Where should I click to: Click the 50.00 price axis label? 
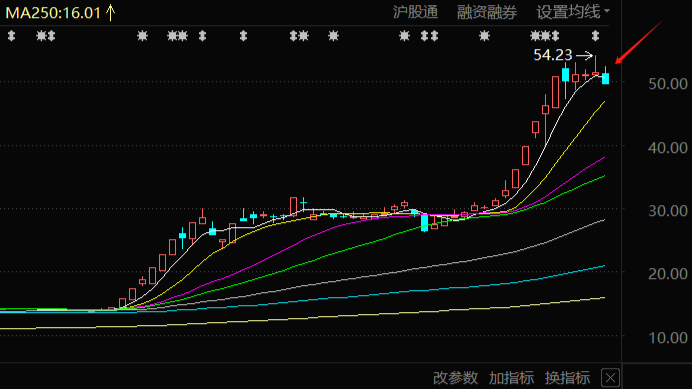click(x=668, y=83)
